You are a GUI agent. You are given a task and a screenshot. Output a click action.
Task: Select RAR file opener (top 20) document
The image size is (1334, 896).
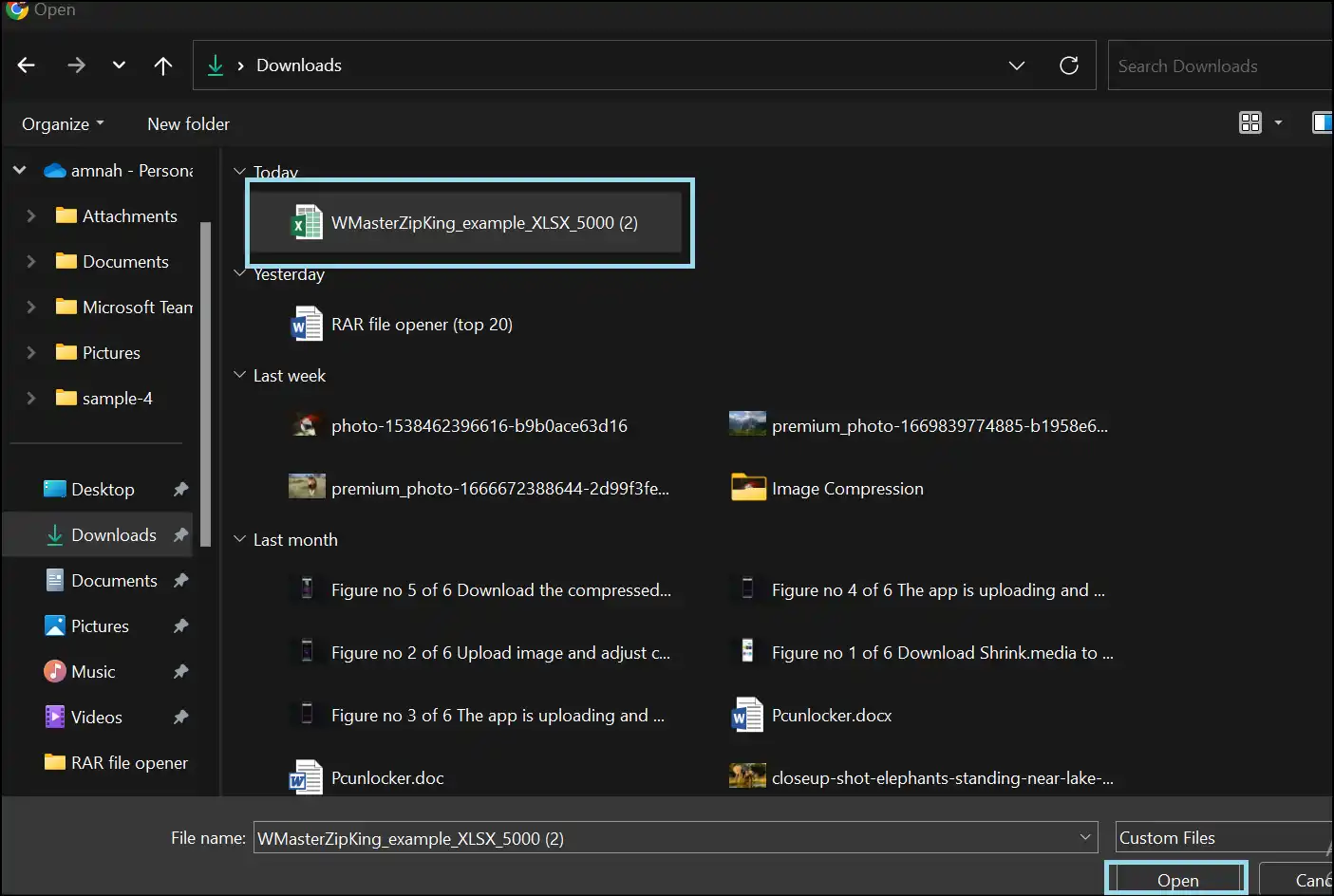(403, 325)
